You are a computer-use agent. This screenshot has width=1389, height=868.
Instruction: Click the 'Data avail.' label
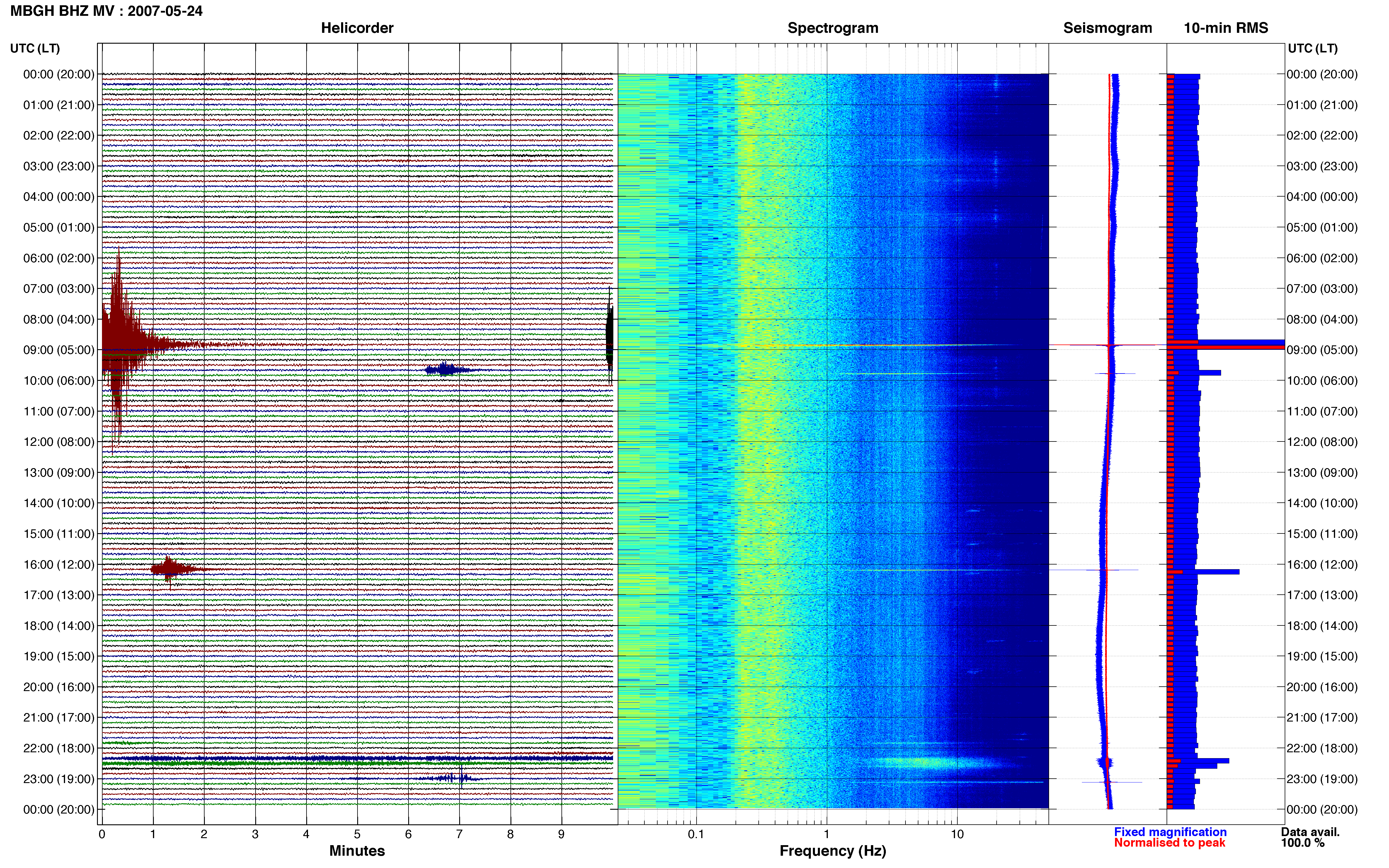(1310, 832)
